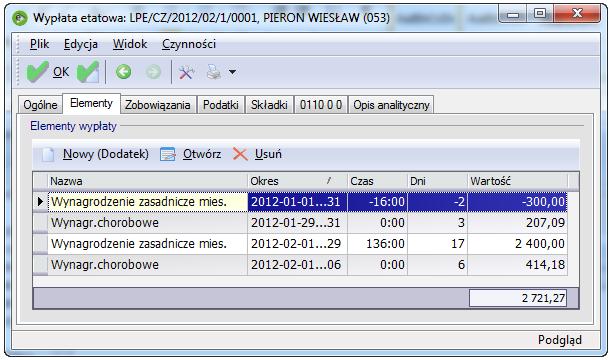The height and width of the screenshot is (360, 615).
Task: Click the printer icon in toolbar
Action: [x=214, y=72]
